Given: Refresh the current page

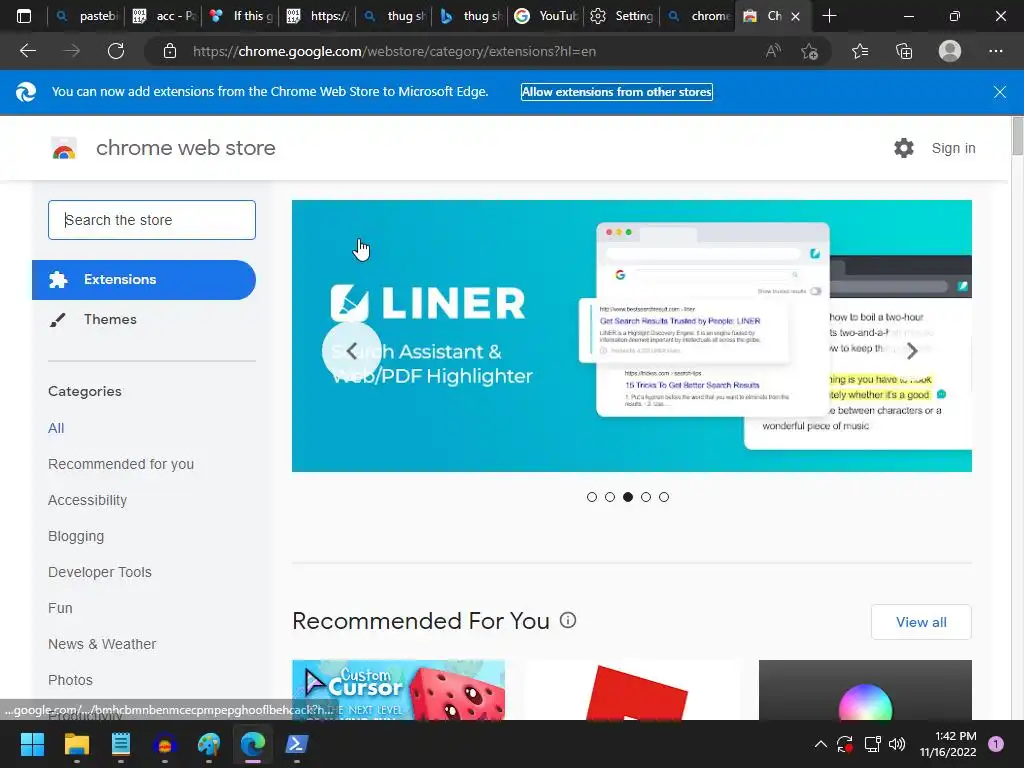Looking at the screenshot, I should point(116,51).
